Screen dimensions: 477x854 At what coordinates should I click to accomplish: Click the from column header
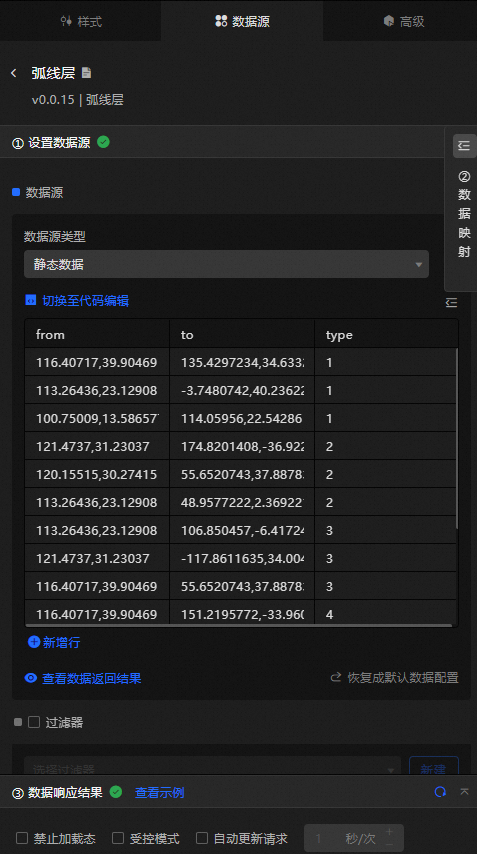[97, 334]
